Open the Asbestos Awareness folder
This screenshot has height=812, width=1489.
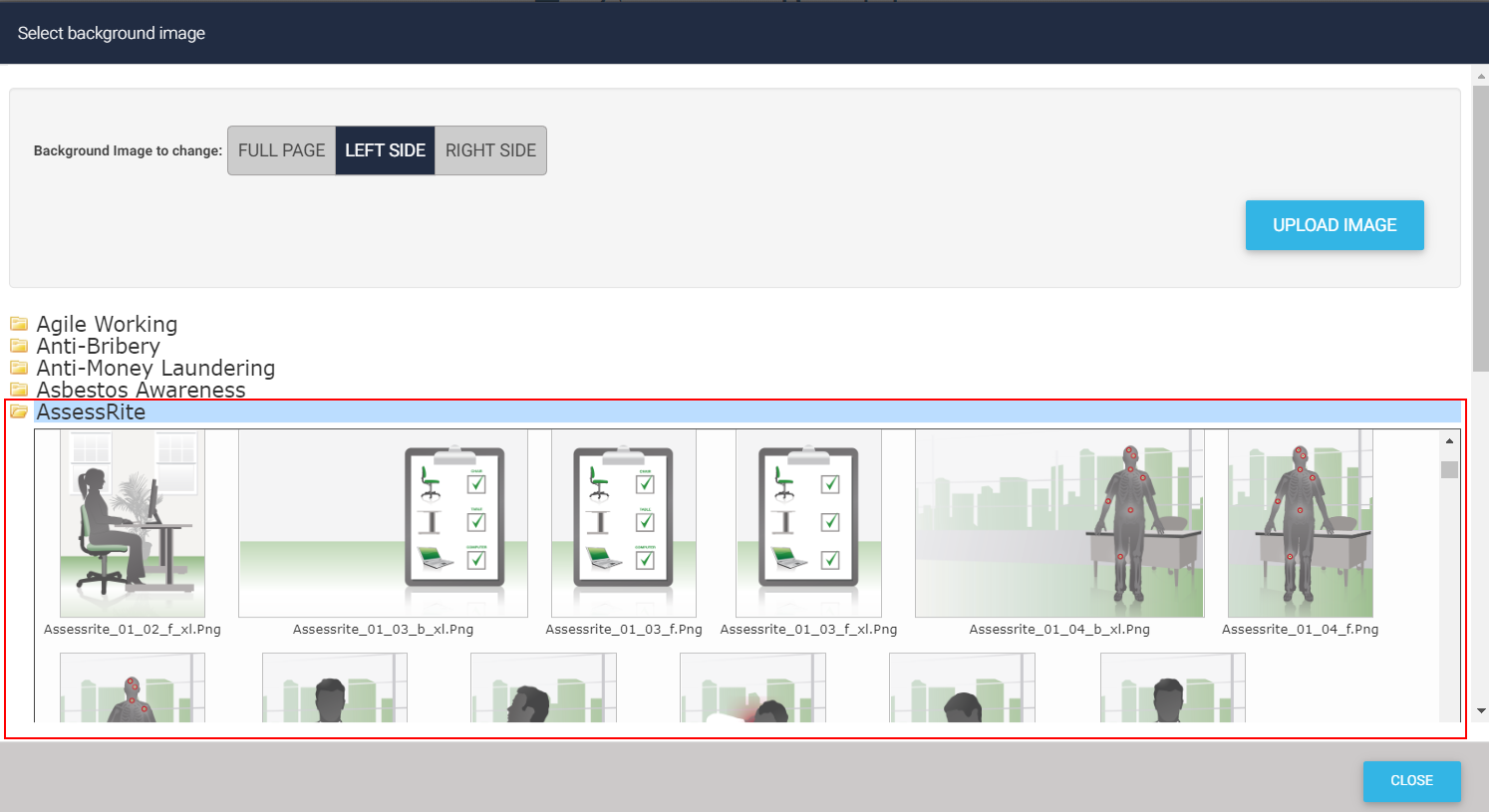pyautogui.click(x=141, y=390)
